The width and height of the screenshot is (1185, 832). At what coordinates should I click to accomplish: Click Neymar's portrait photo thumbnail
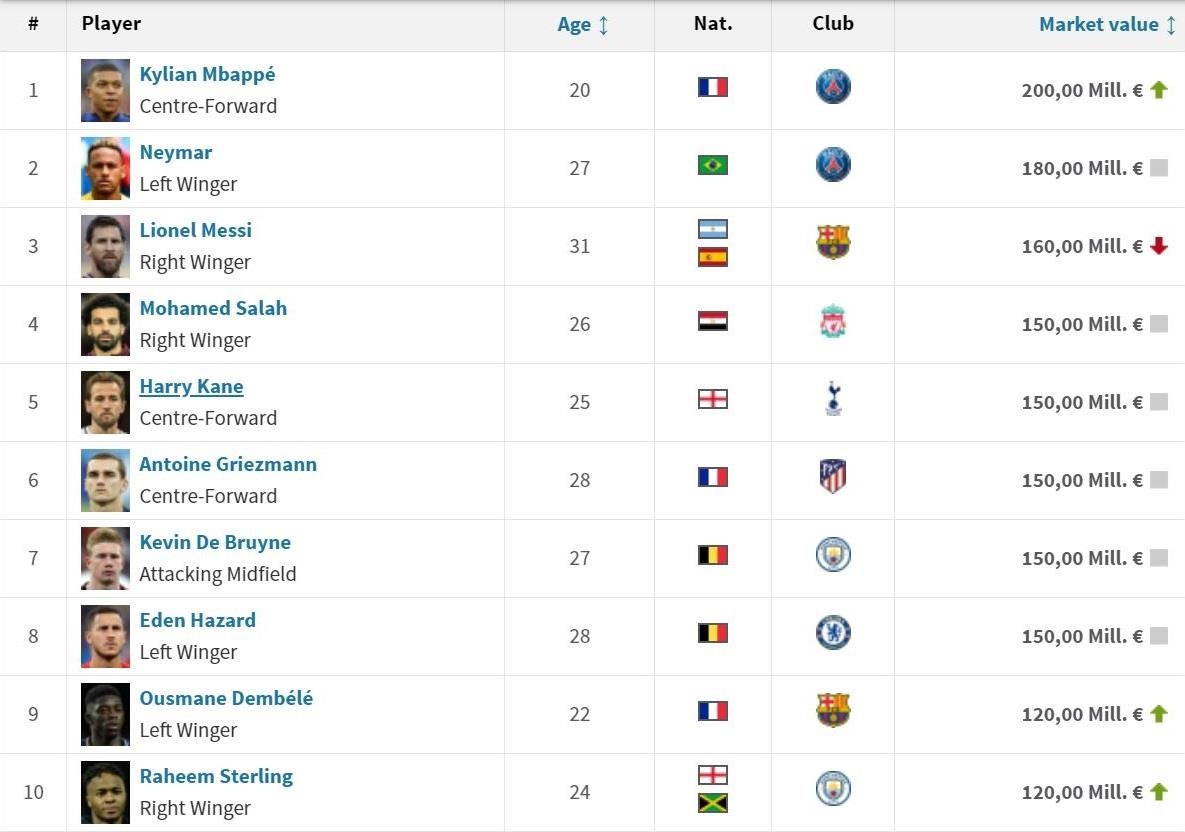click(x=104, y=167)
